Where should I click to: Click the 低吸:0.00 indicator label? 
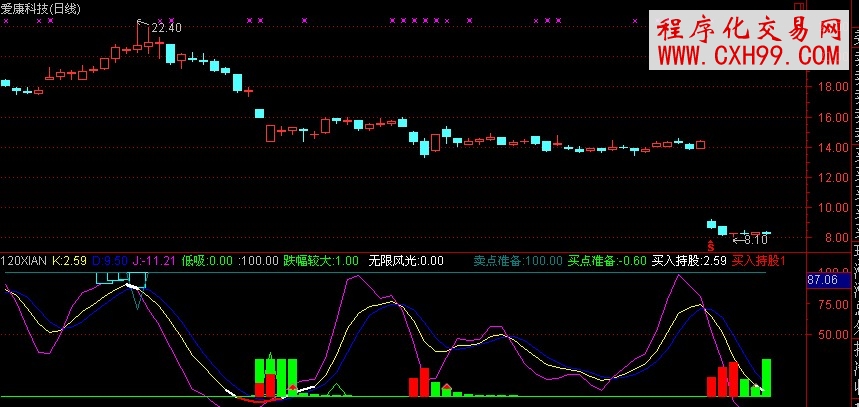205,261
